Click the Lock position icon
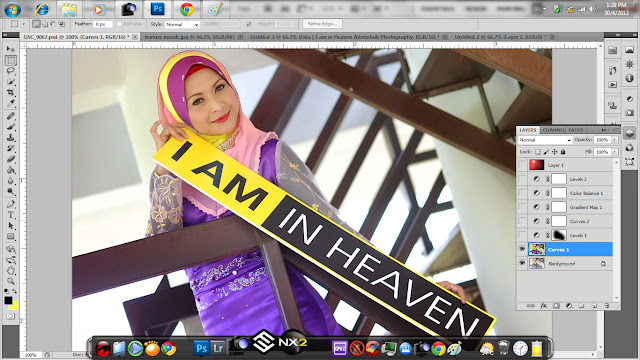640x360 pixels. pos(554,152)
